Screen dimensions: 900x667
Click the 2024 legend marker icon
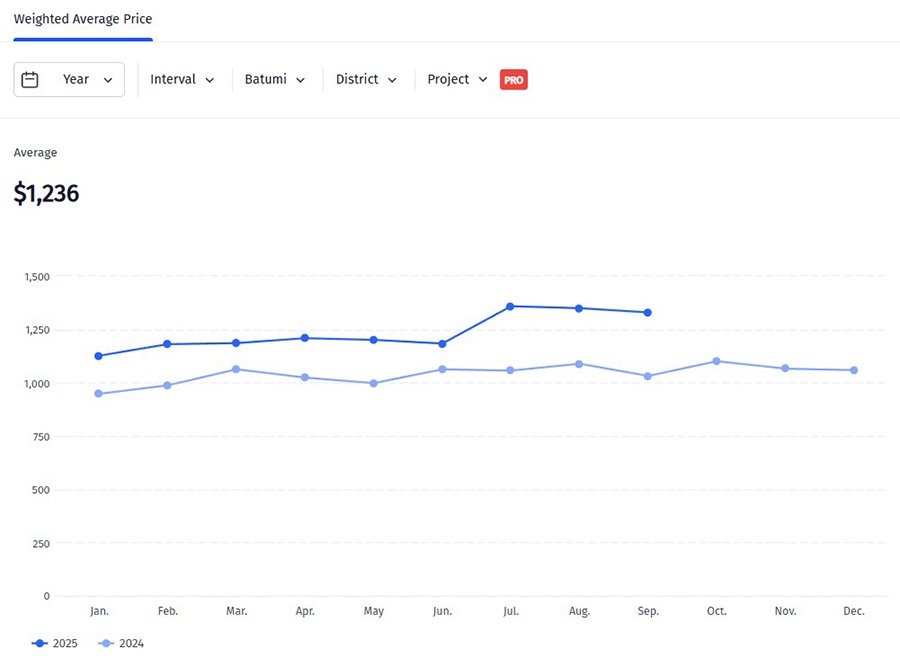(106, 644)
